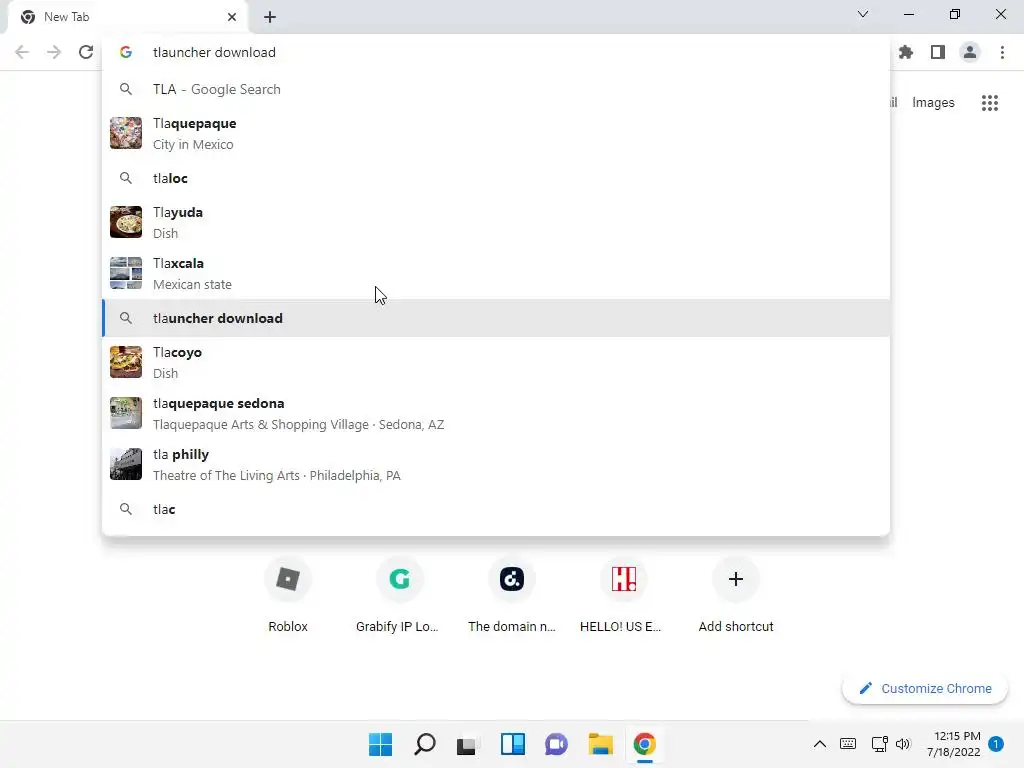1024x768 pixels.
Task: Open the Images link
Action: pos(933,103)
